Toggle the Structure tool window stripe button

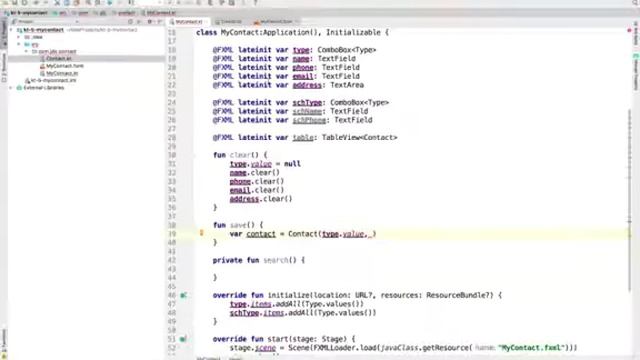pyautogui.click(x=4, y=67)
